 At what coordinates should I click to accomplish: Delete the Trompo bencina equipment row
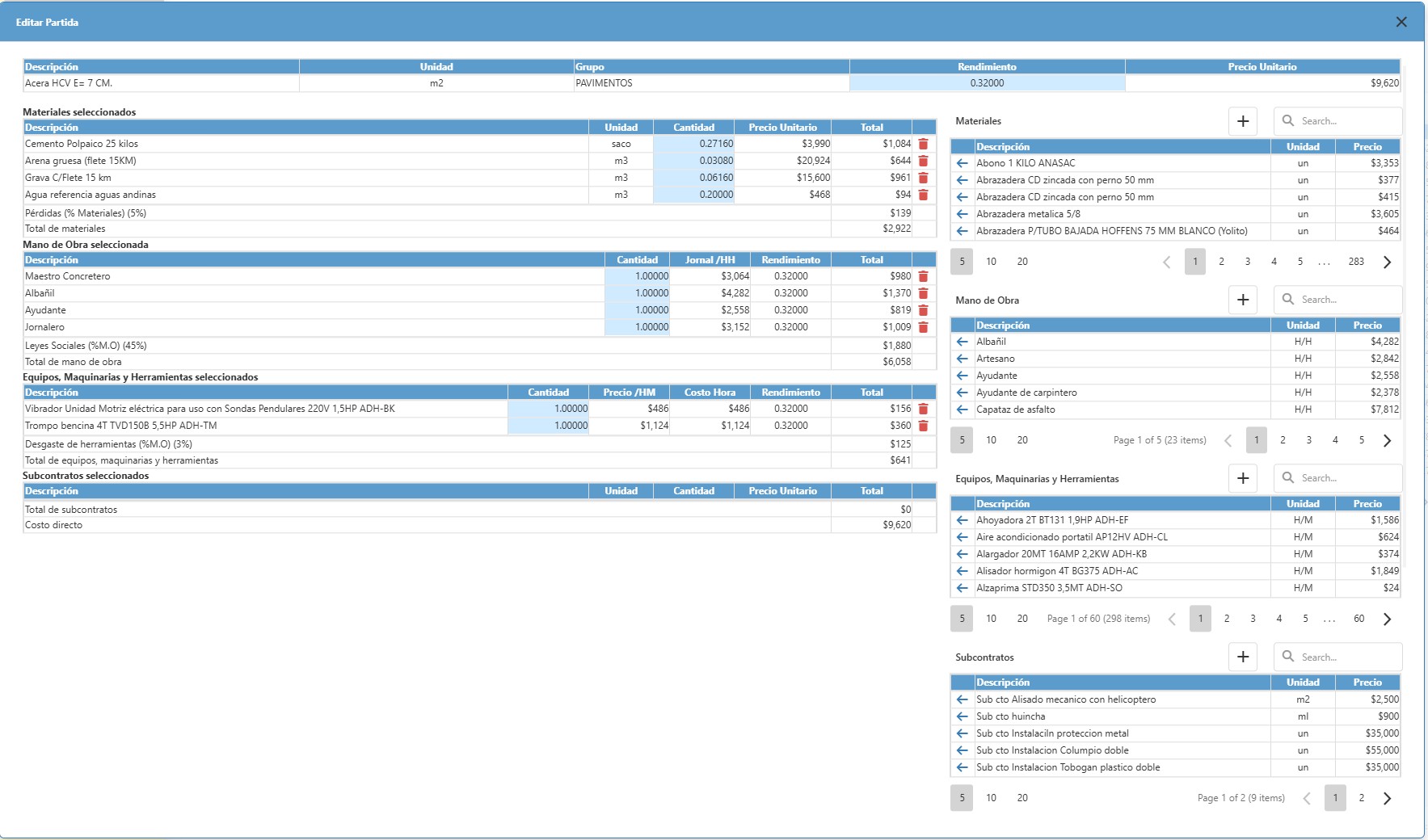click(x=923, y=426)
